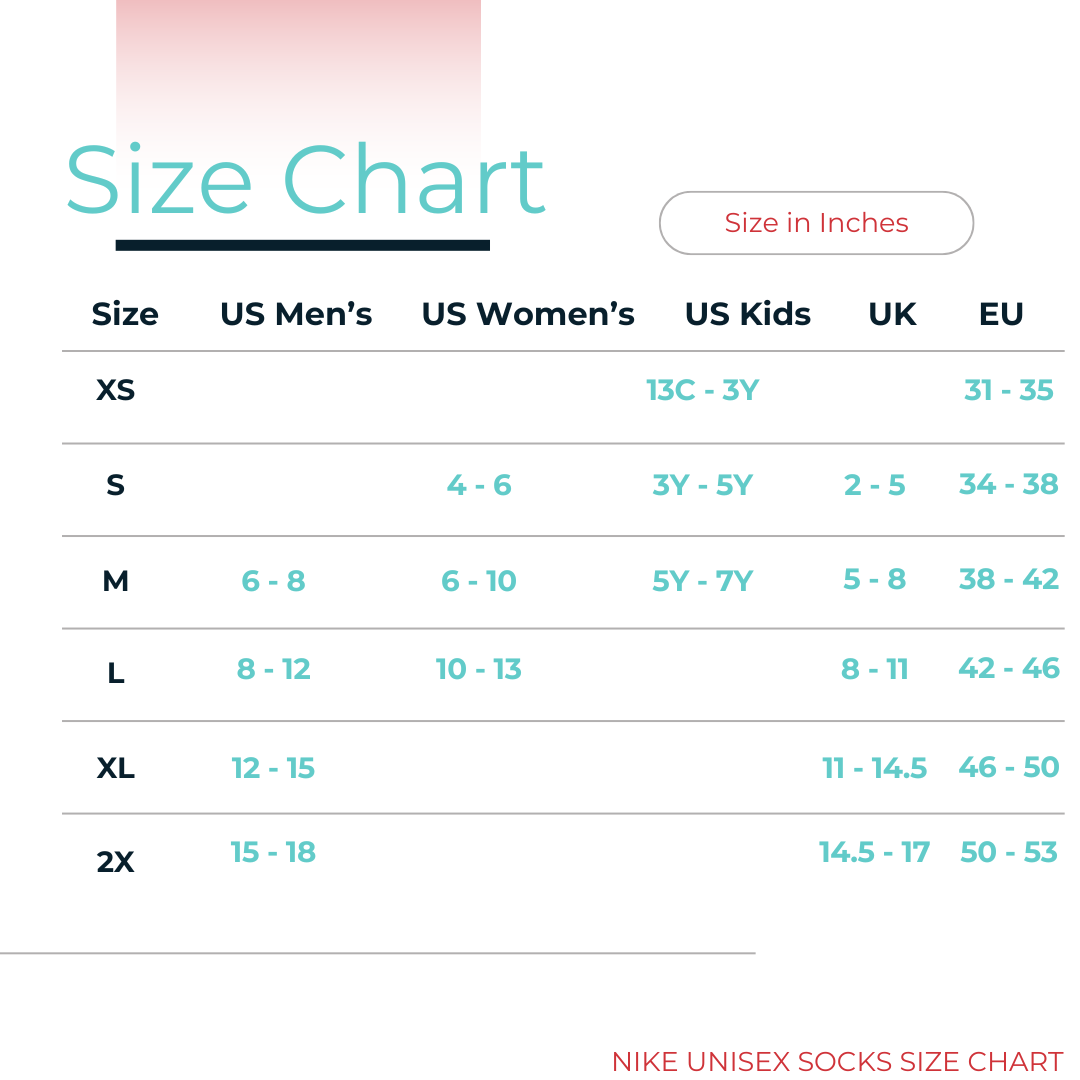Click the 5Y - 7Y kids size value
Image resolution: width=1080 pixels, height=1080 pixels.
point(702,580)
